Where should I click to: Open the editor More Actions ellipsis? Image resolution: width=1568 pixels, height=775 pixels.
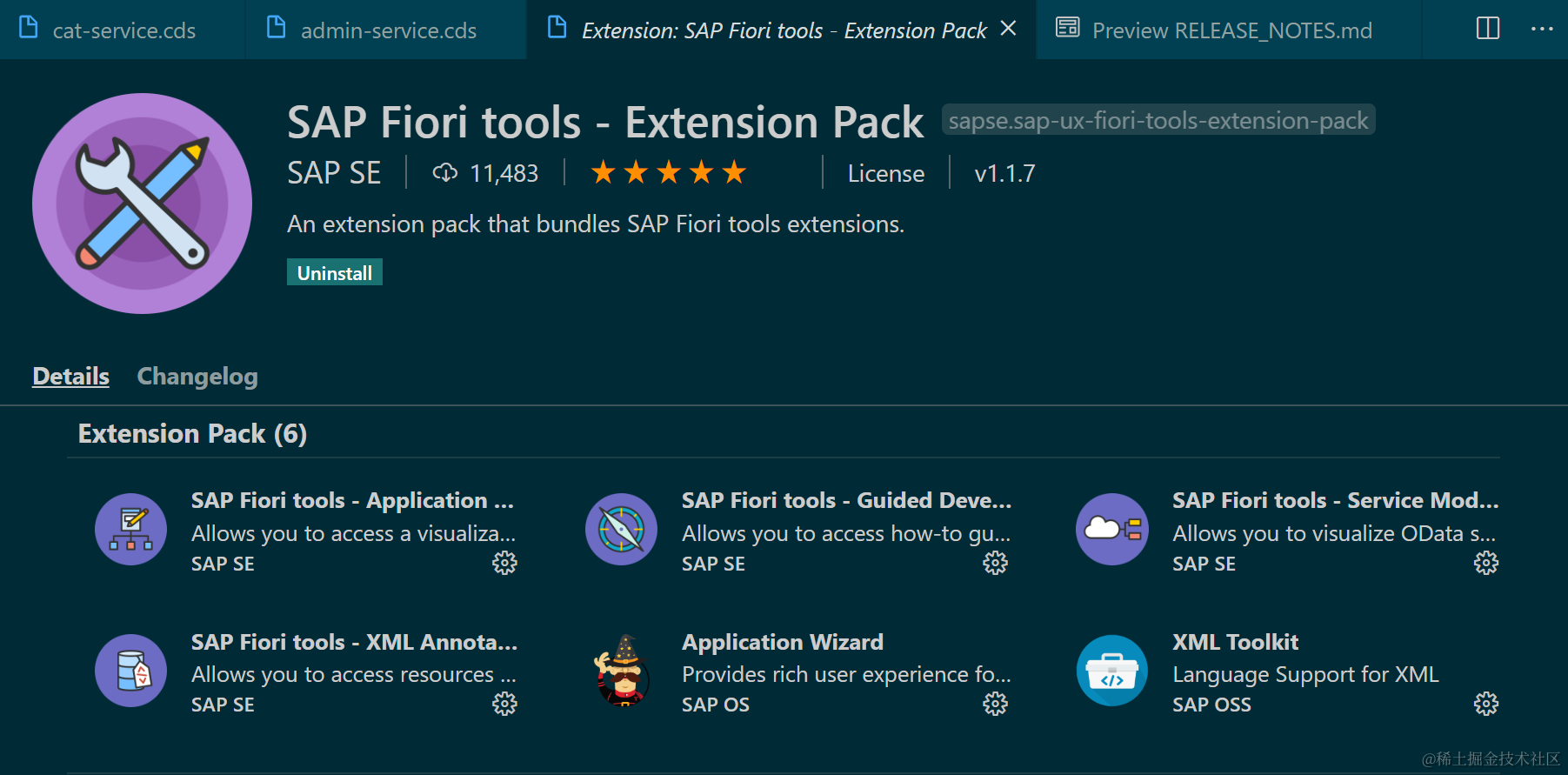(1542, 29)
